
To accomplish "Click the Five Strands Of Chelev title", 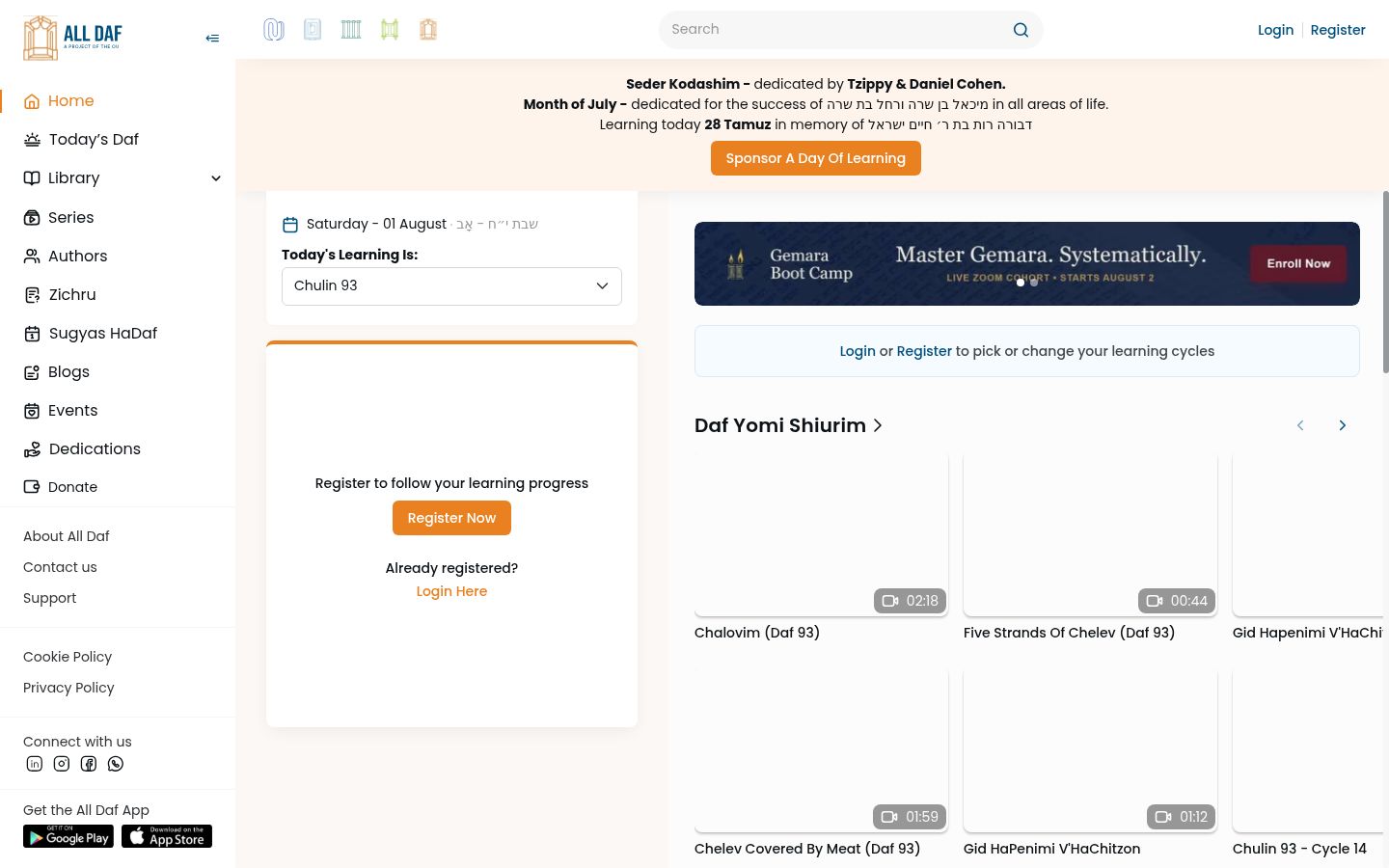I will click(1069, 633).
